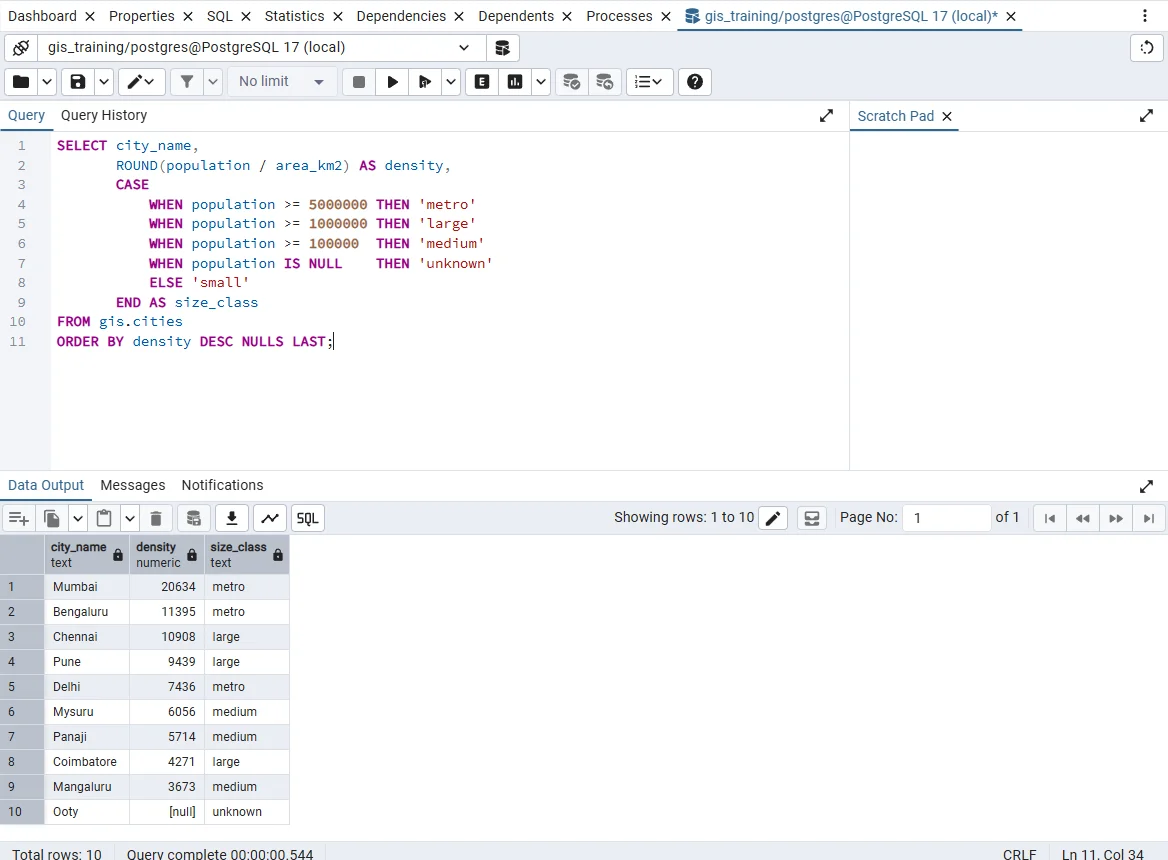This screenshot has height=860, width=1168.
Task: Close the Dependents tab
Action: click(567, 16)
